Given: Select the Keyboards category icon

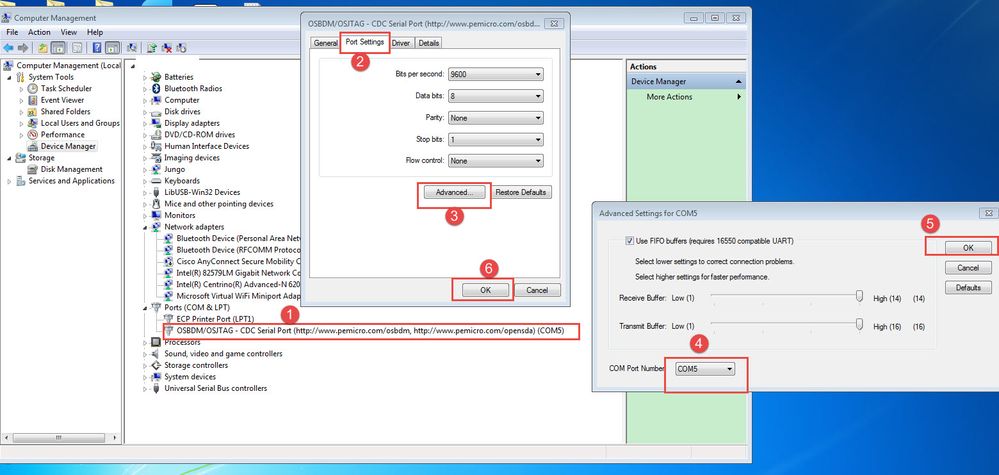Looking at the screenshot, I should 156,181.
